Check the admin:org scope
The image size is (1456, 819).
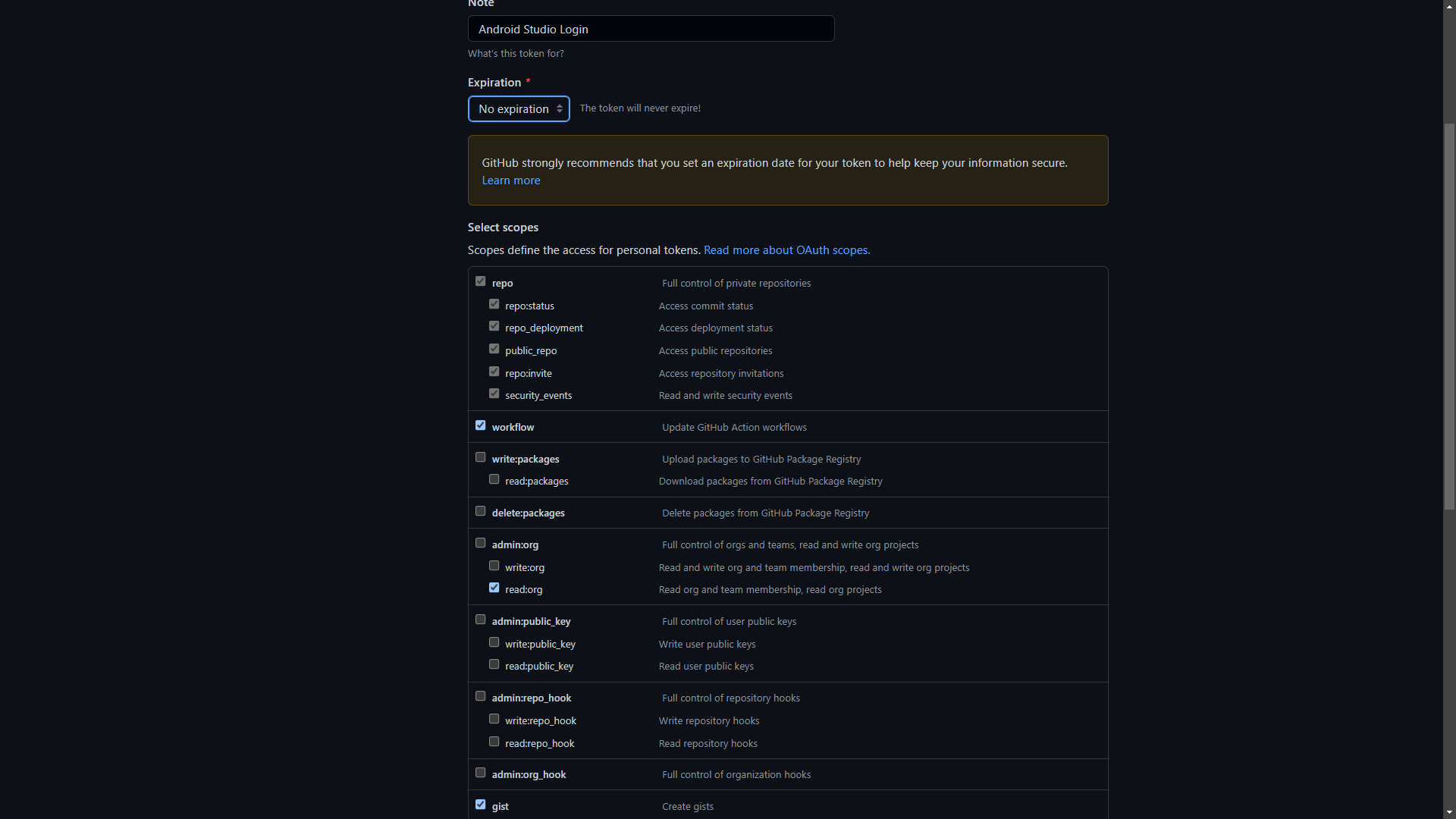pyautogui.click(x=480, y=542)
